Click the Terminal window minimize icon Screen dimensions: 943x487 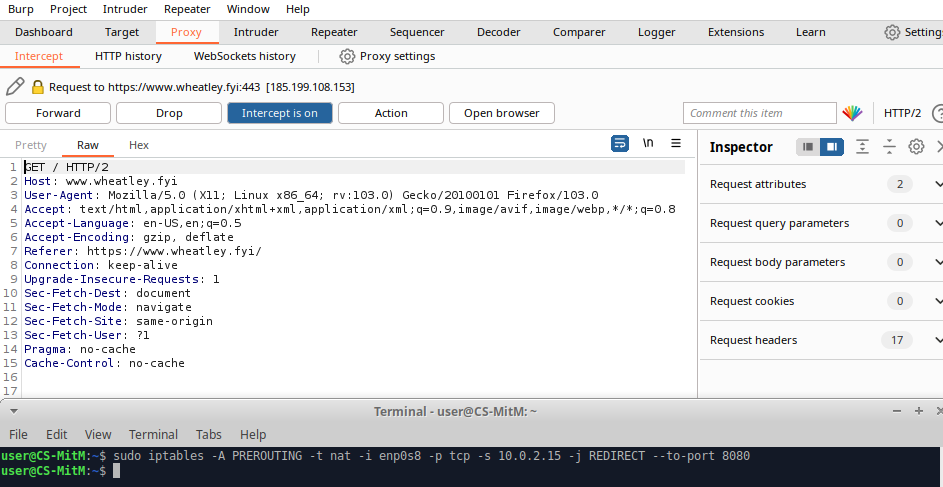[897, 411]
